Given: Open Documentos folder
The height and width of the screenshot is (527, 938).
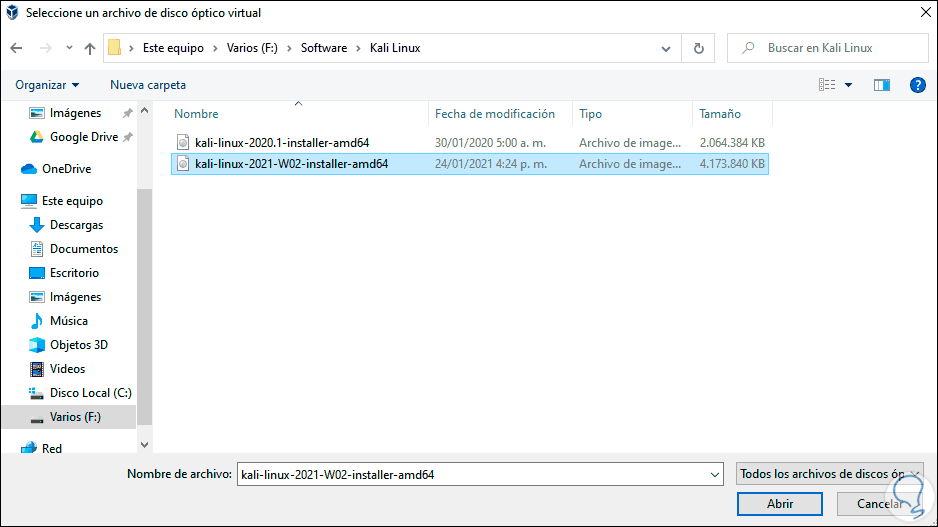Looking at the screenshot, I should [x=84, y=249].
